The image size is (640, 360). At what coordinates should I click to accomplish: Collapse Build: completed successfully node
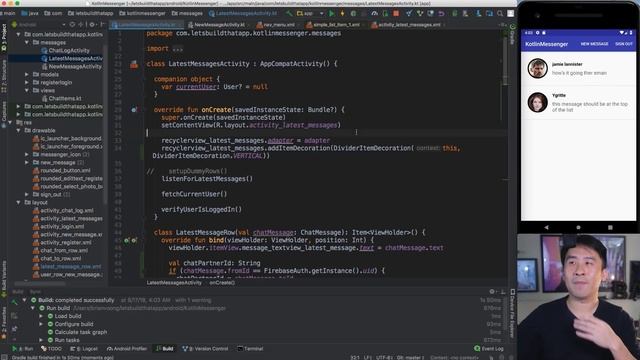24,300
